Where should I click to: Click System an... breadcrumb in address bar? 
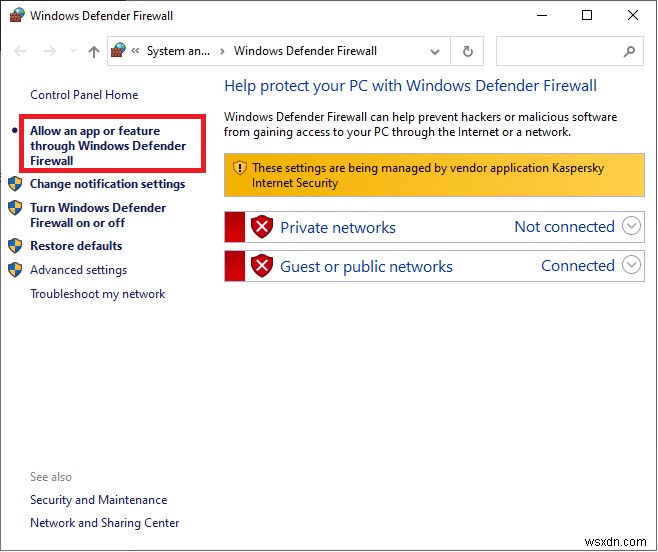178,51
